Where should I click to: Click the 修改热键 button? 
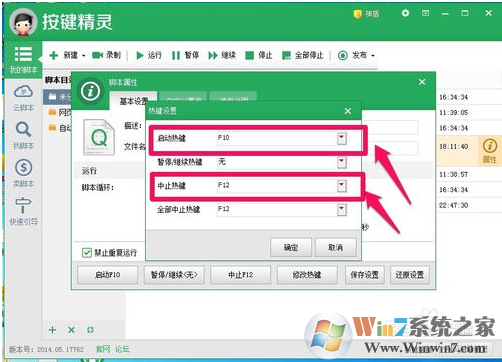coord(307,275)
